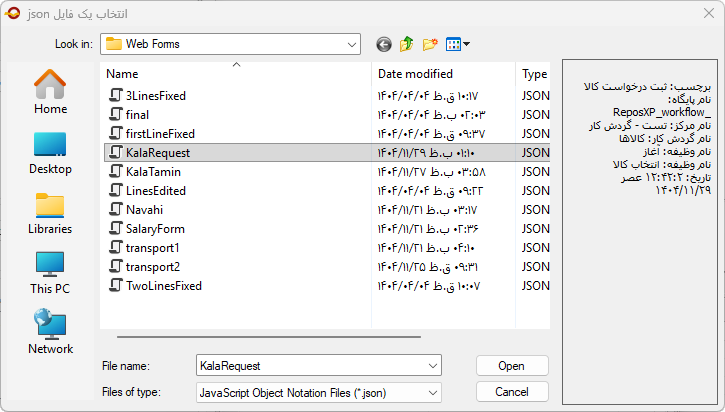Viewport: 725px width, 412px height.
Task: Click the Back navigation arrow icon
Action: [x=384, y=44]
